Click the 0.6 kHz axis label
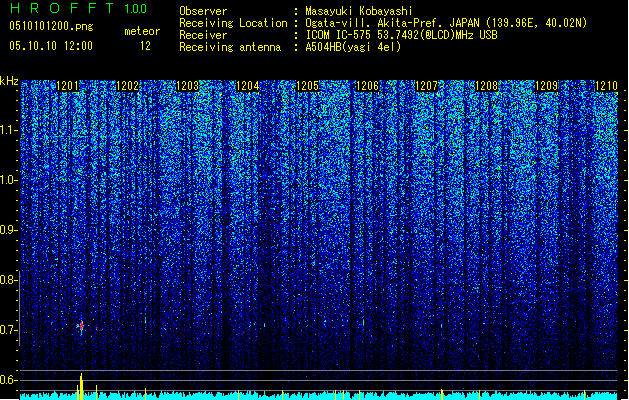Viewport: 629px width, 400px height. point(8,380)
